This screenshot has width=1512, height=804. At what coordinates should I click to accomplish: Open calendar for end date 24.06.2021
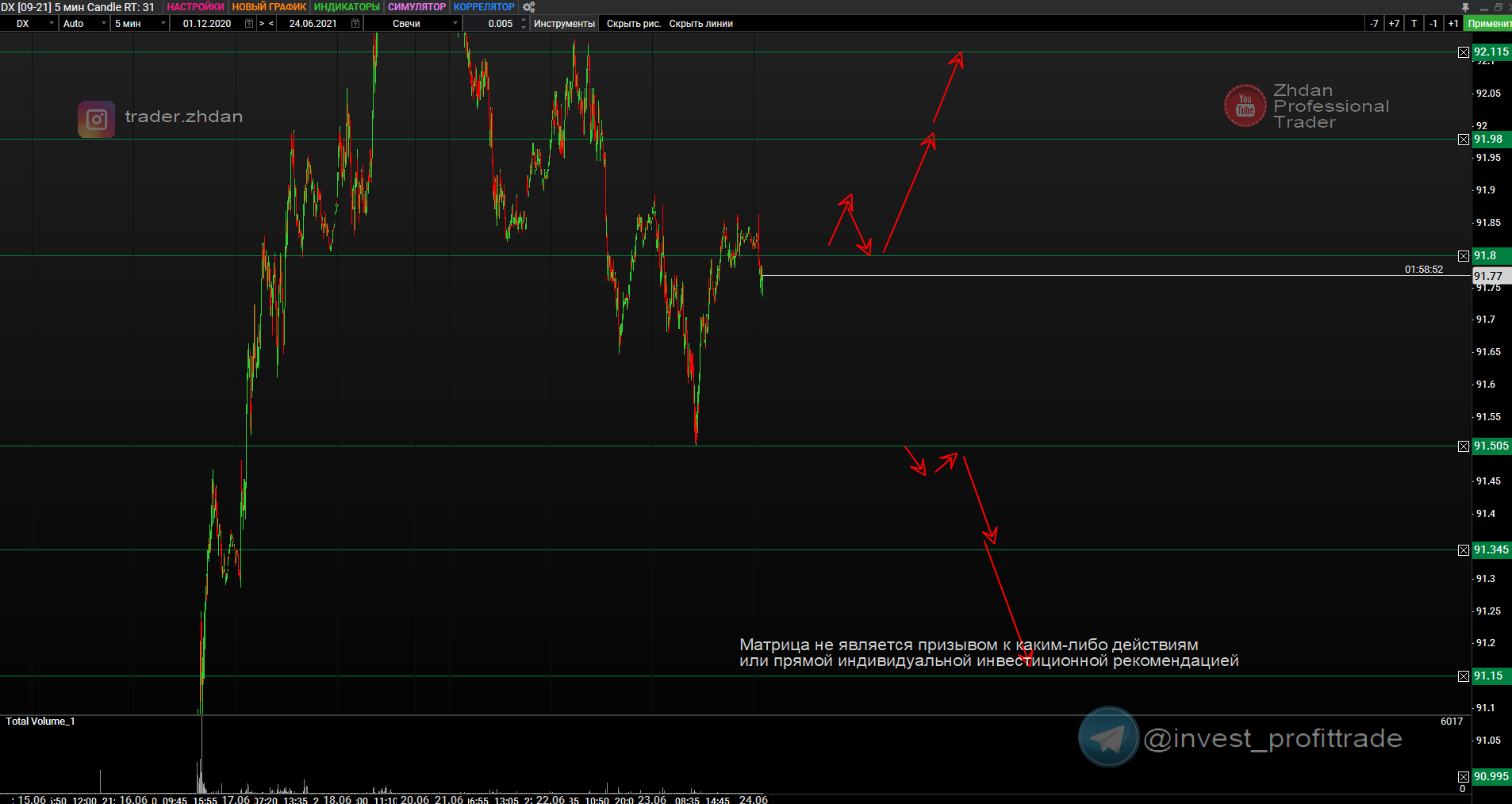coord(355,24)
